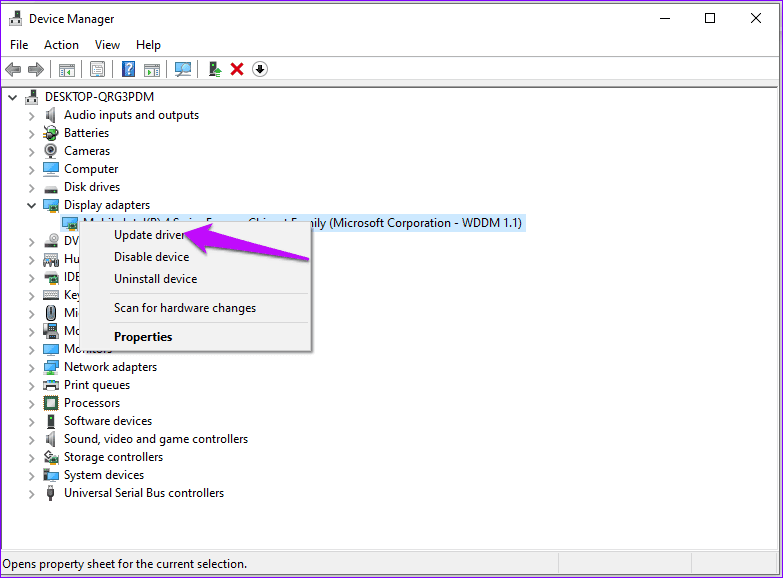Screen dimensions: 783x578
Task: Click the Print queues printer icon
Action: click(x=50, y=385)
